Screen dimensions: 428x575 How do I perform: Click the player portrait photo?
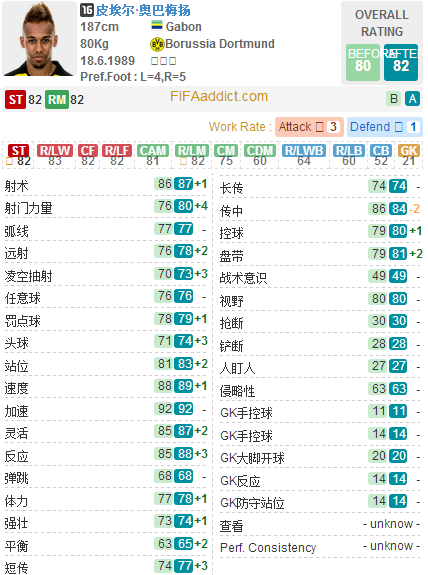39,38
